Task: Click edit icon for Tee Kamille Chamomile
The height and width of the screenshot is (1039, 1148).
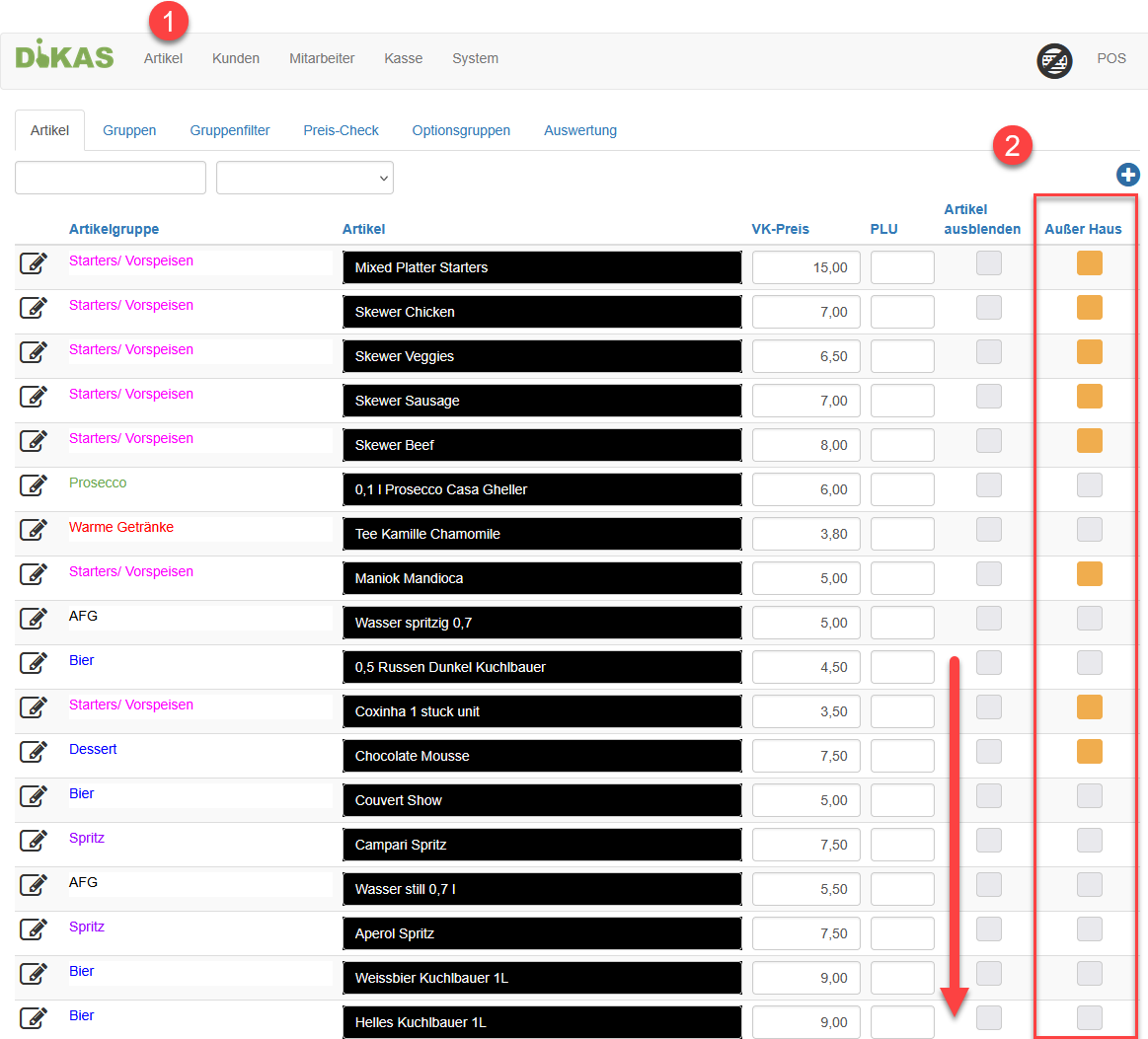Action: (34, 530)
